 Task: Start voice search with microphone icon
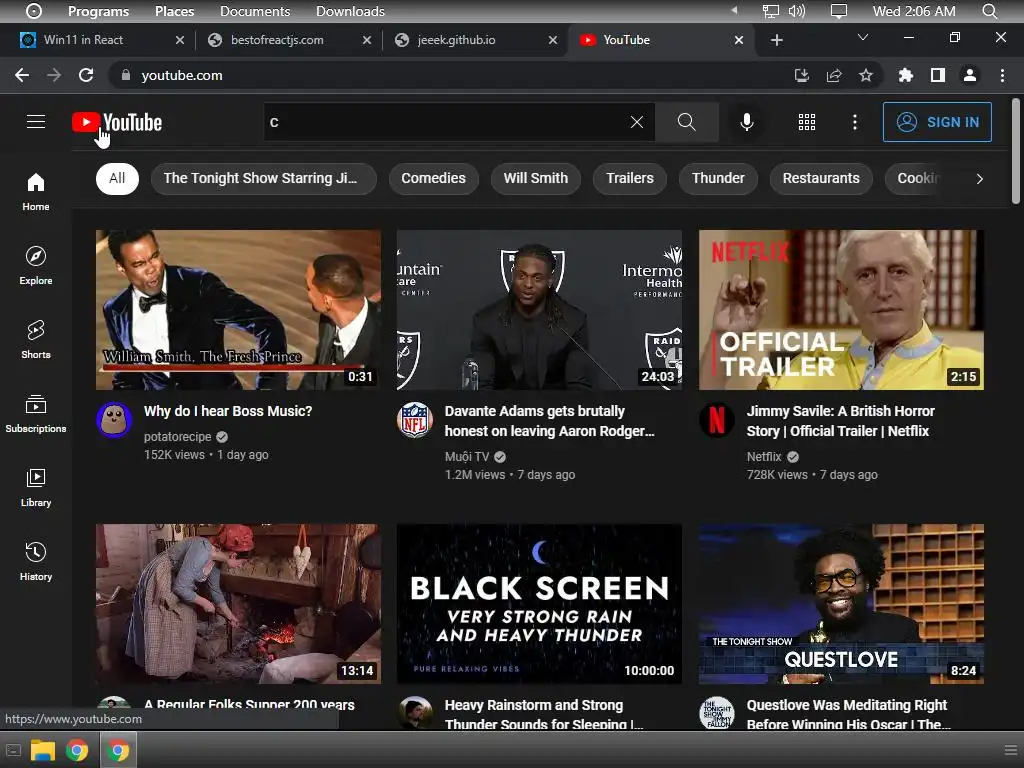point(746,122)
